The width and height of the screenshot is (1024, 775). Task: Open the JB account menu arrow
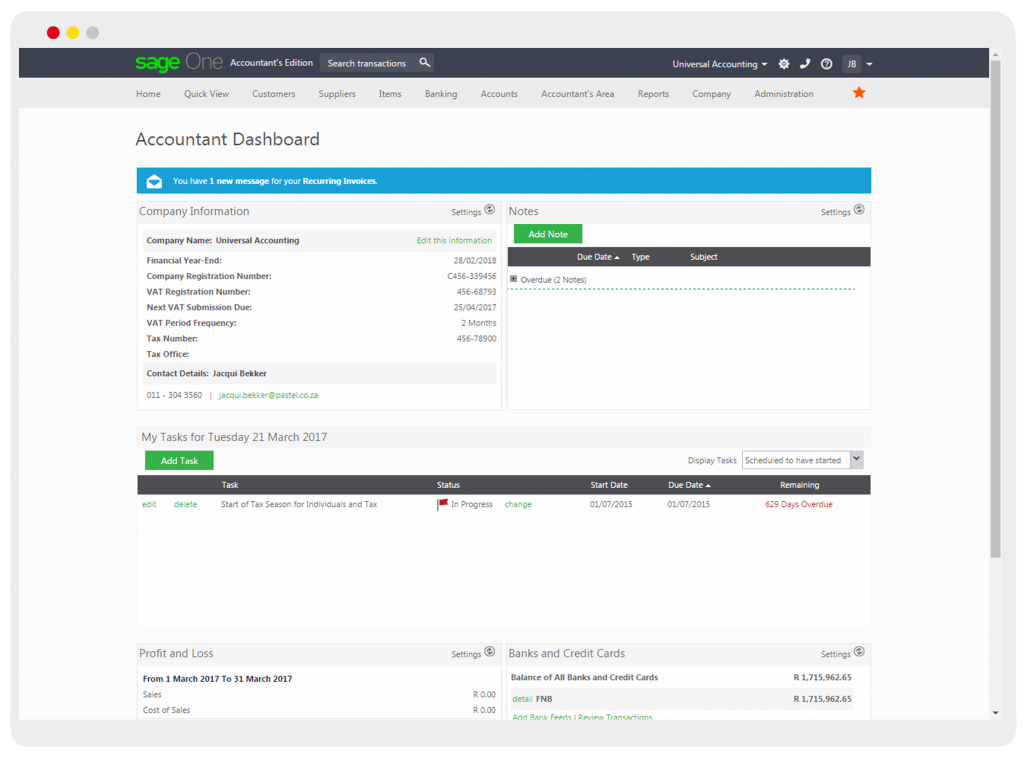click(870, 64)
